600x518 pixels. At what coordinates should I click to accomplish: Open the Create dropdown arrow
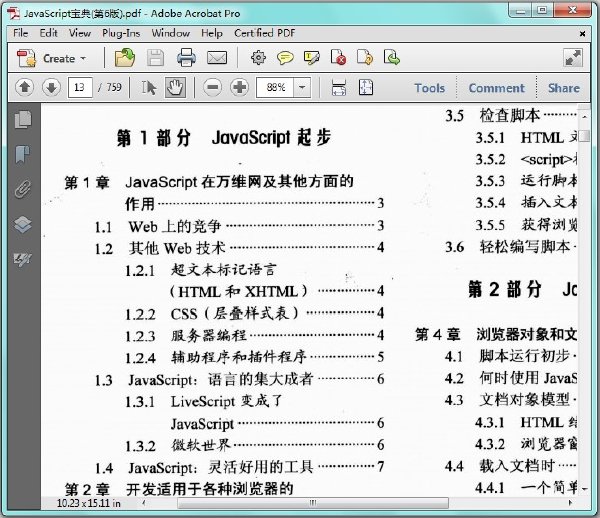tap(83, 59)
